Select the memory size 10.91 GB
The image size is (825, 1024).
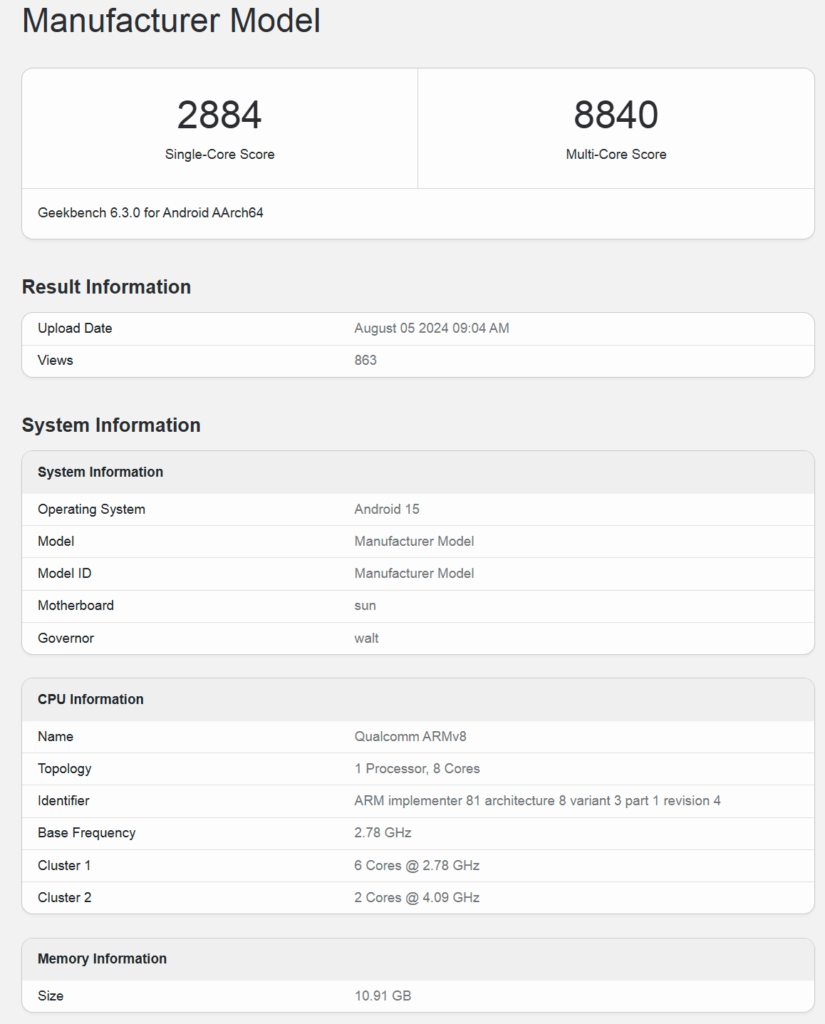click(383, 996)
